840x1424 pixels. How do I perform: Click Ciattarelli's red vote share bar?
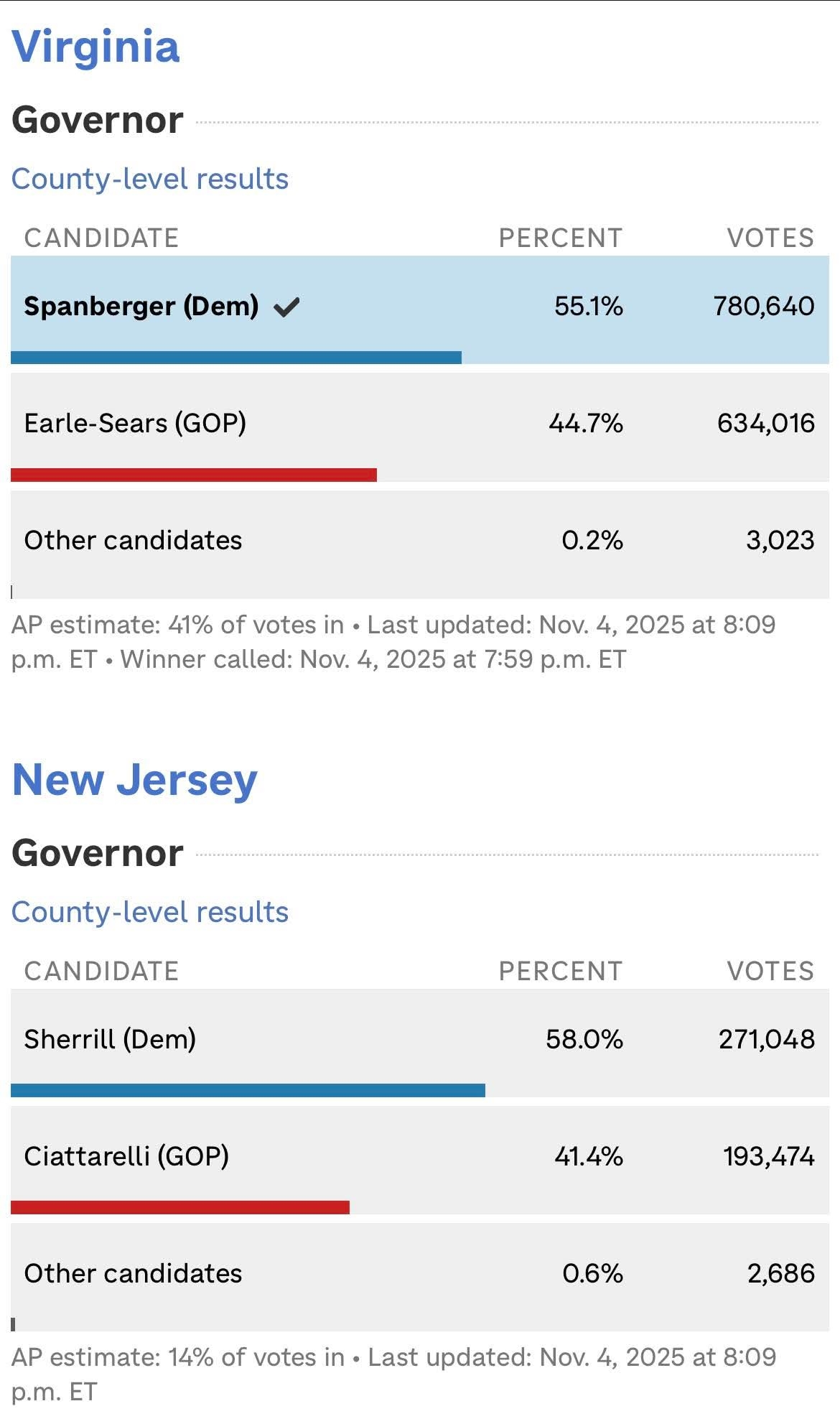click(180, 1208)
